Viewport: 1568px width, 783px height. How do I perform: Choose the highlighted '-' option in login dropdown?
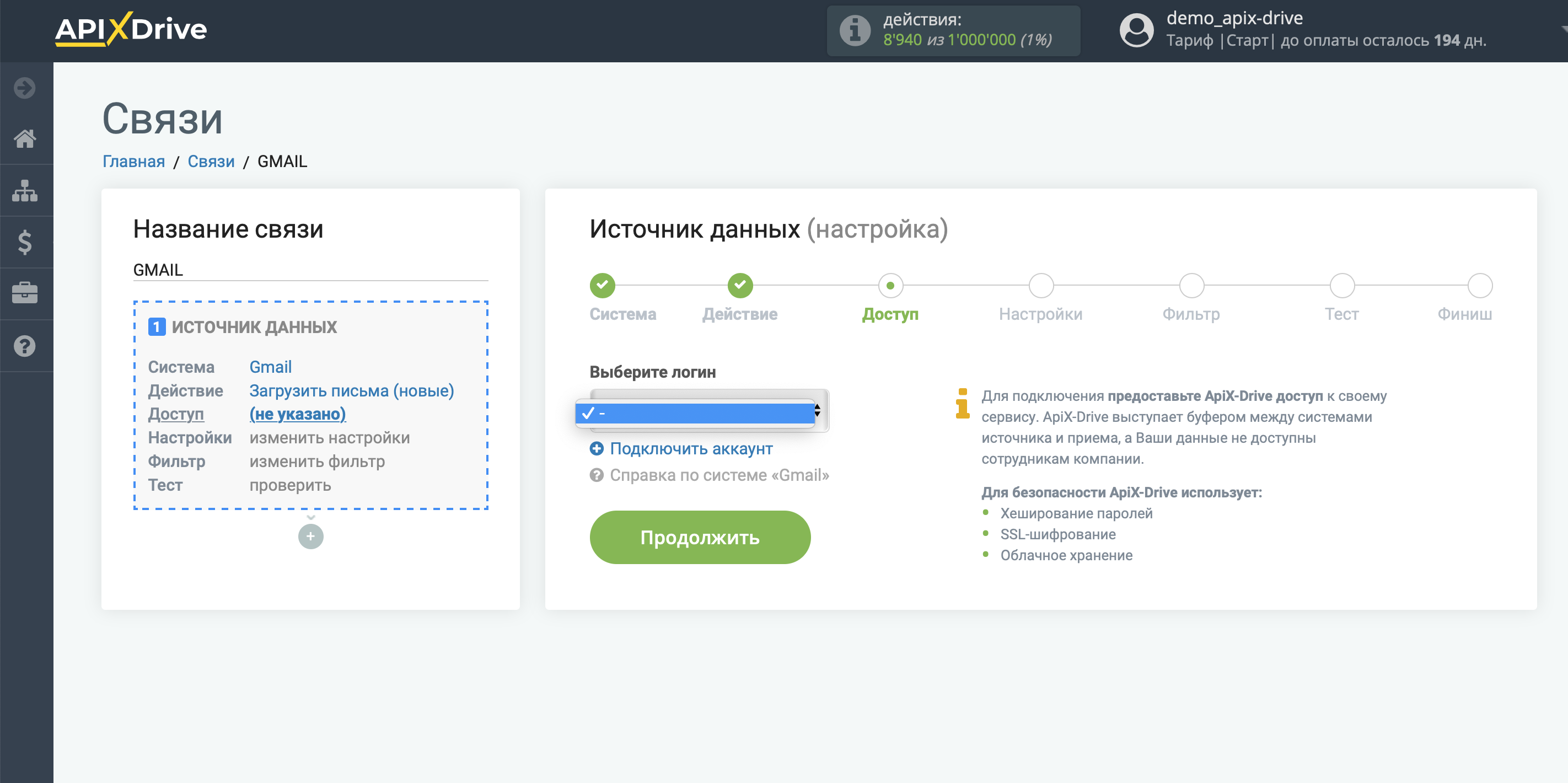click(695, 413)
